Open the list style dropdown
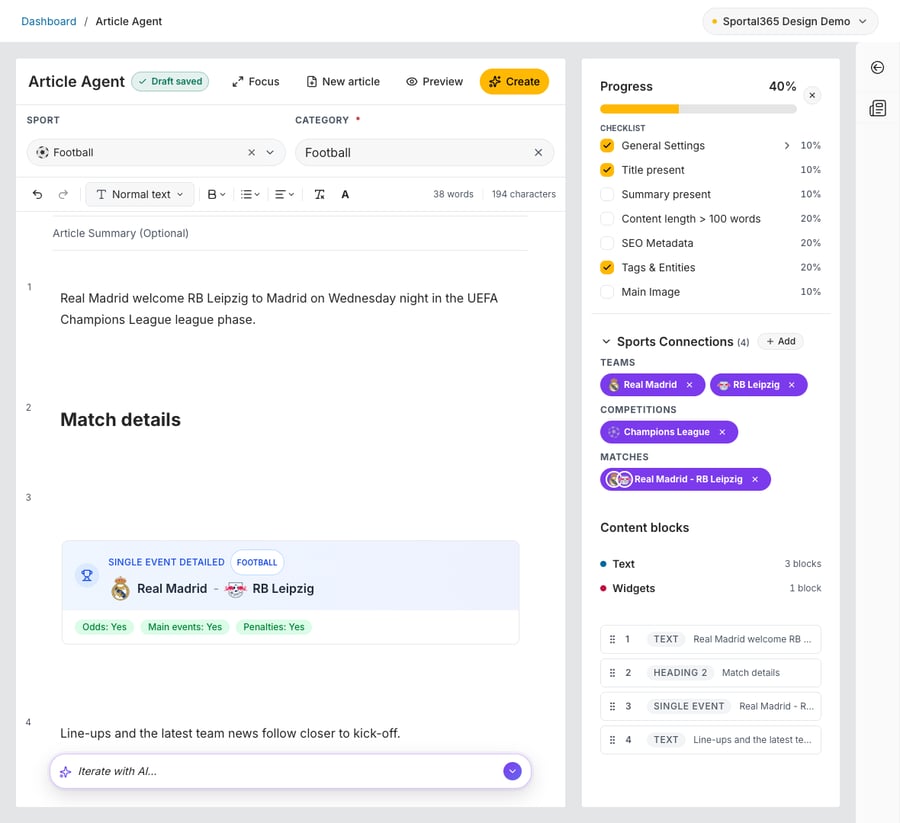Screen dimensions: 900x823 tap(250, 195)
